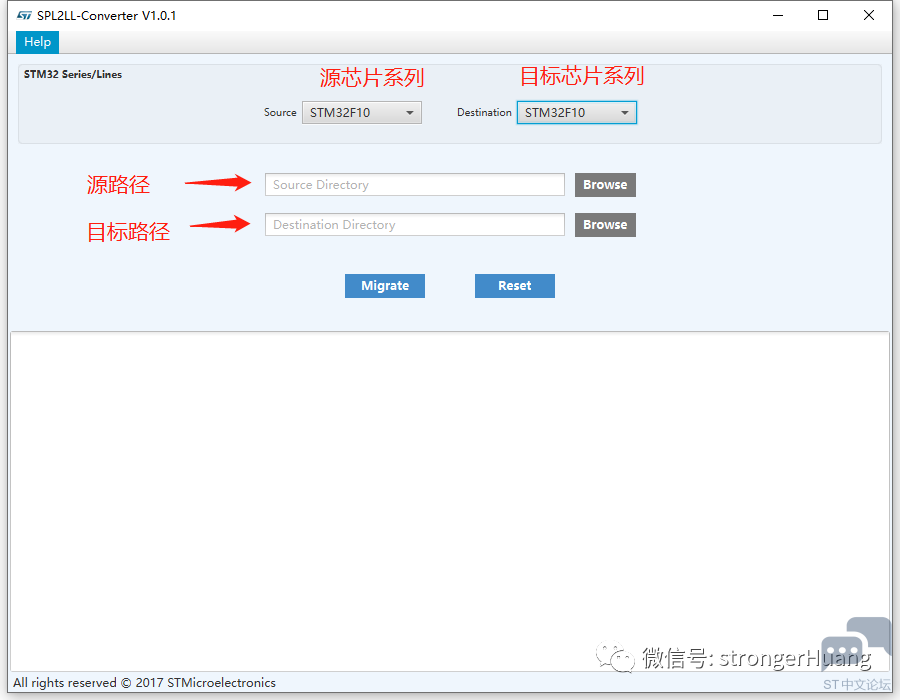Browse for the Source Directory

tap(605, 185)
